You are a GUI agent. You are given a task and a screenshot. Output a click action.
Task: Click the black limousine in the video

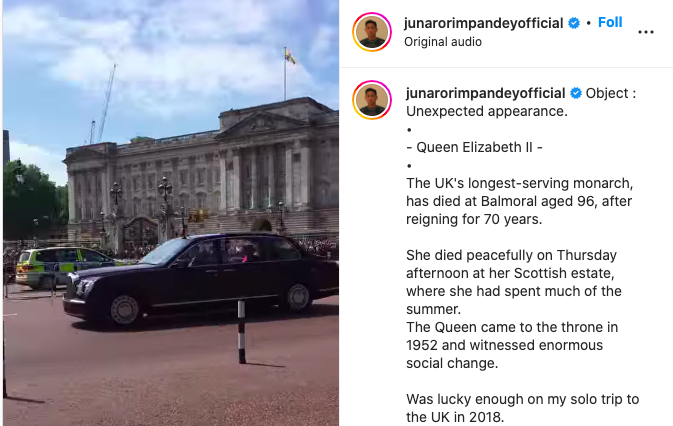202,279
